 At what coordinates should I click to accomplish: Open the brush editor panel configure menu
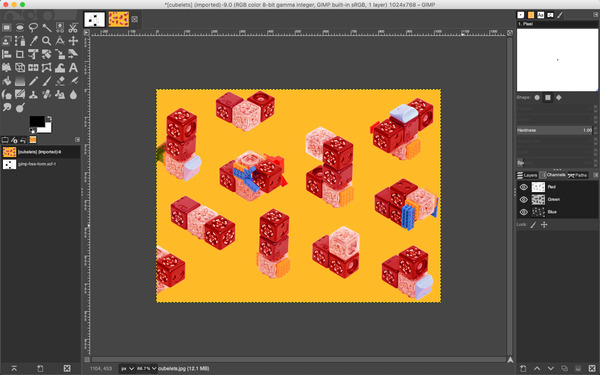click(595, 15)
